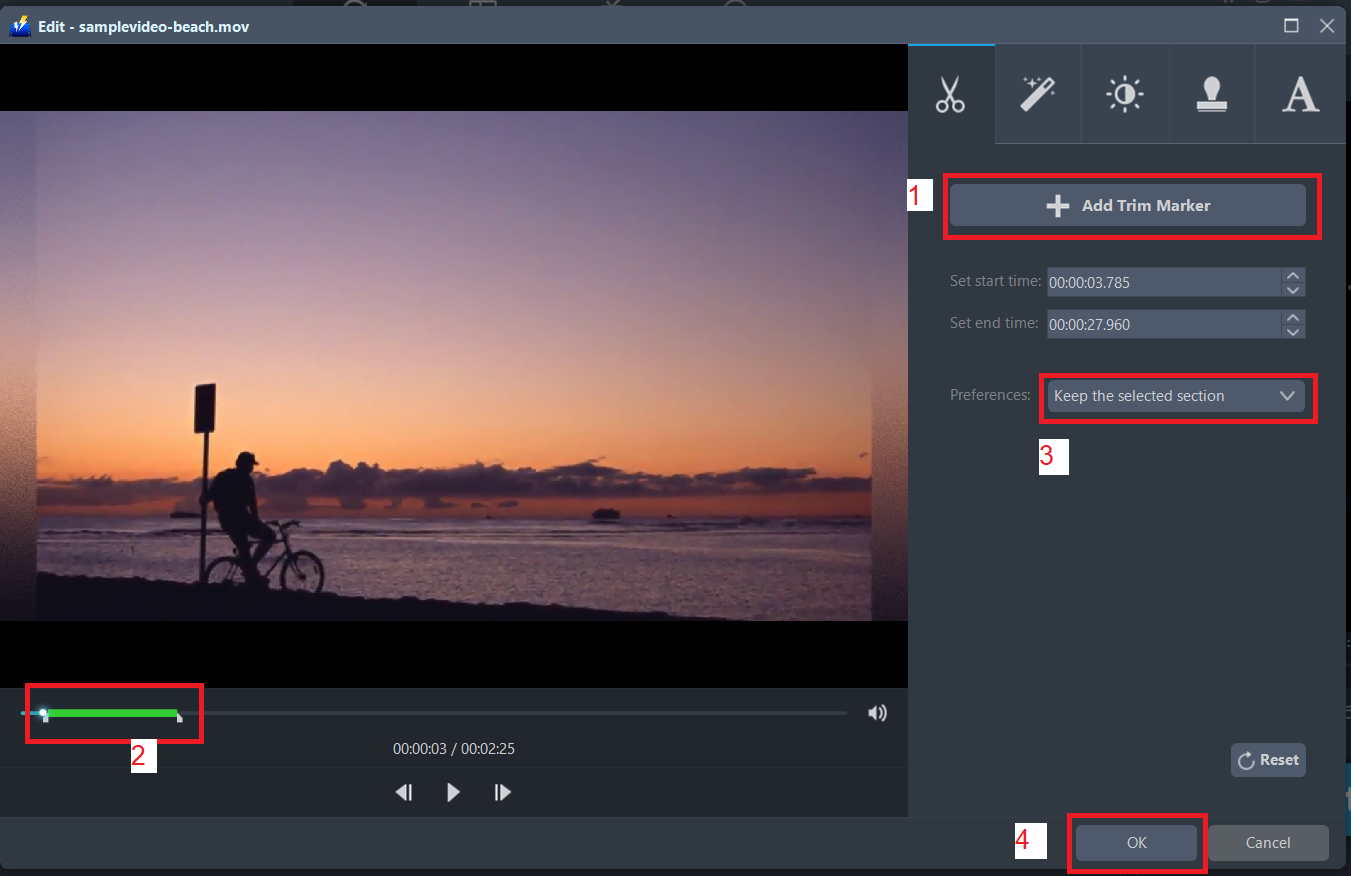This screenshot has width=1354, height=876.
Task: Click the watermark stamp icon
Action: [x=1212, y=93]
